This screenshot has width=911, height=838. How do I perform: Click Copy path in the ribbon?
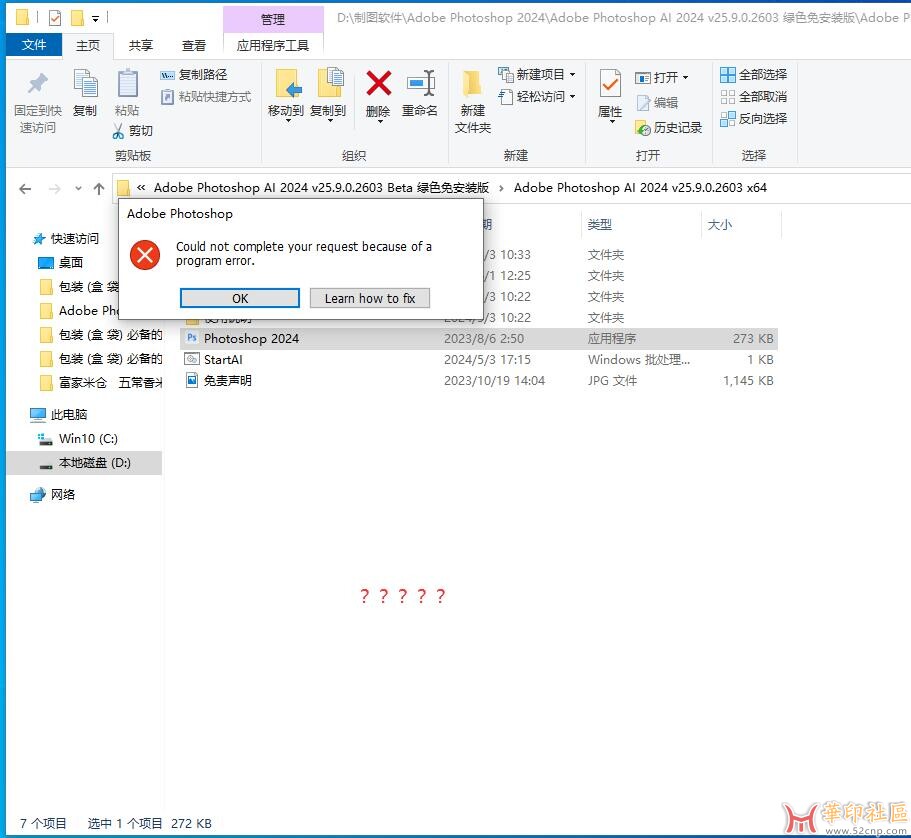pyautogui.click(x=193, y=74)
